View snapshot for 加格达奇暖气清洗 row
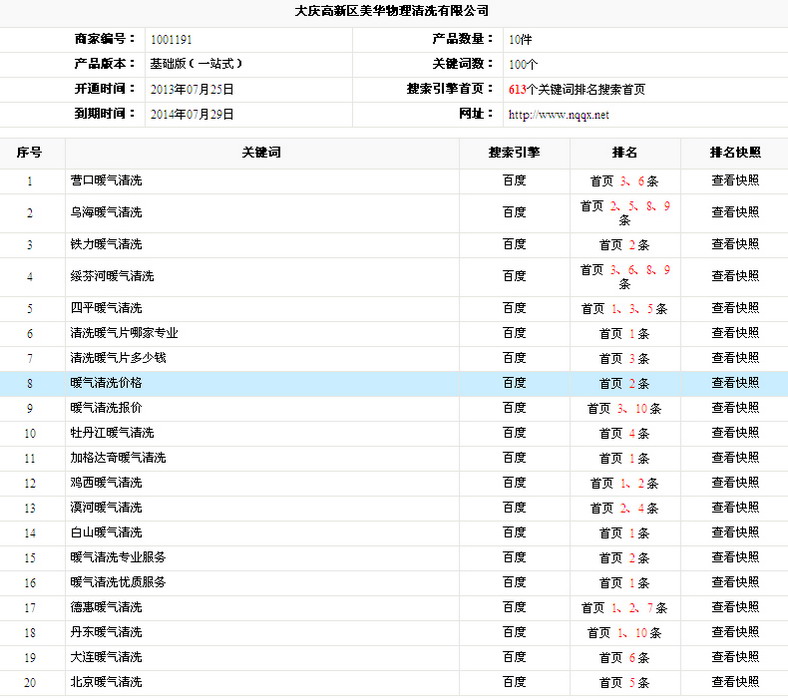The height and width of the screenshot is (700, 788). coord(735,458)
